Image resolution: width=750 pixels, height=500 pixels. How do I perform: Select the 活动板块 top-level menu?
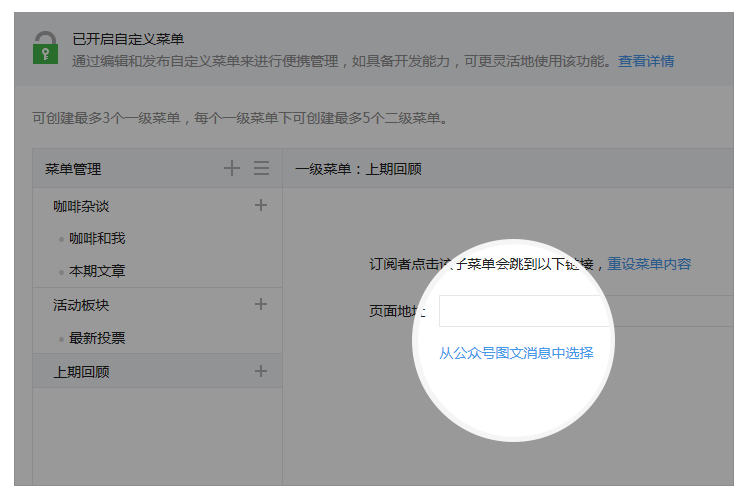pos(81,304)
